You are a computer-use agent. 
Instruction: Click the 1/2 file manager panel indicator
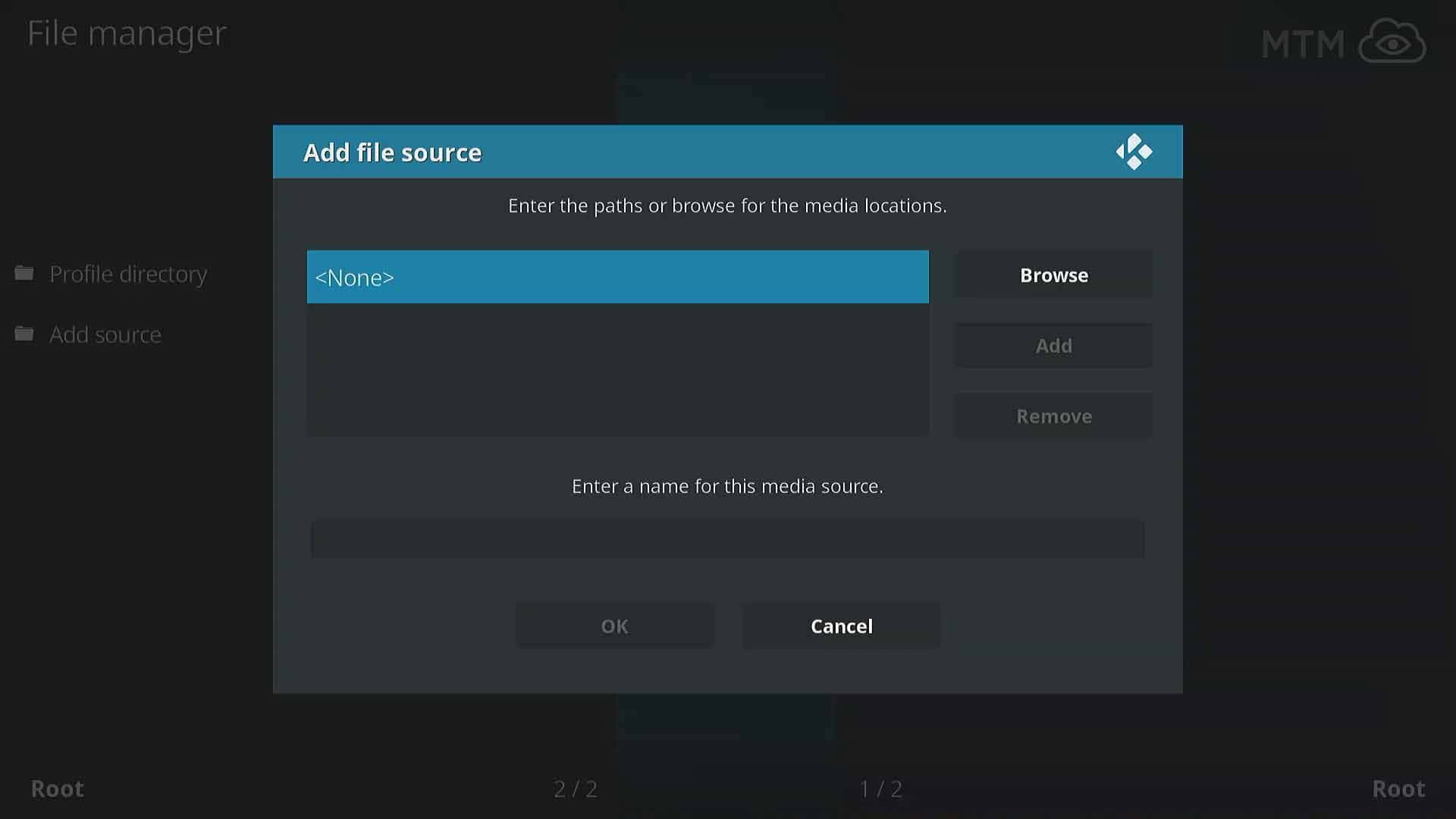[879, 789]
